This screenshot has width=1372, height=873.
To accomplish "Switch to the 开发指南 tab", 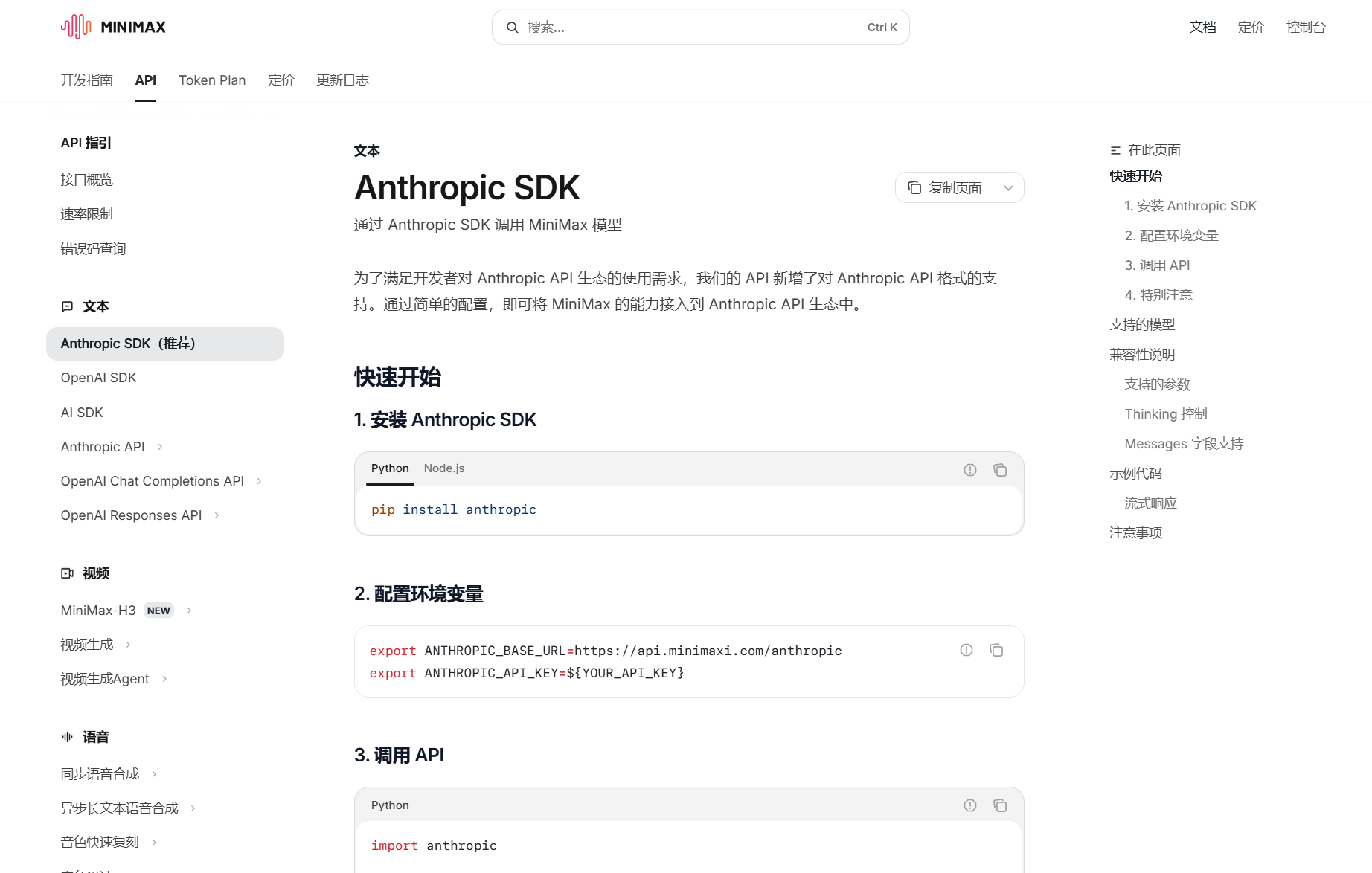I will [x=87, y=80].
